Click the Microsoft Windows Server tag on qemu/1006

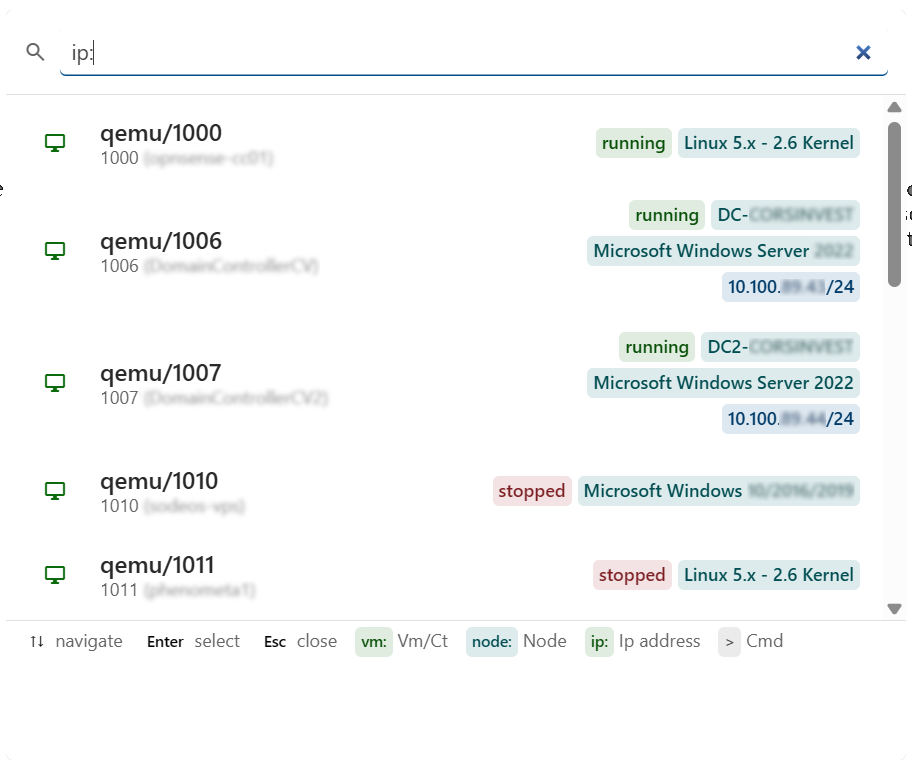coord(723,251)
